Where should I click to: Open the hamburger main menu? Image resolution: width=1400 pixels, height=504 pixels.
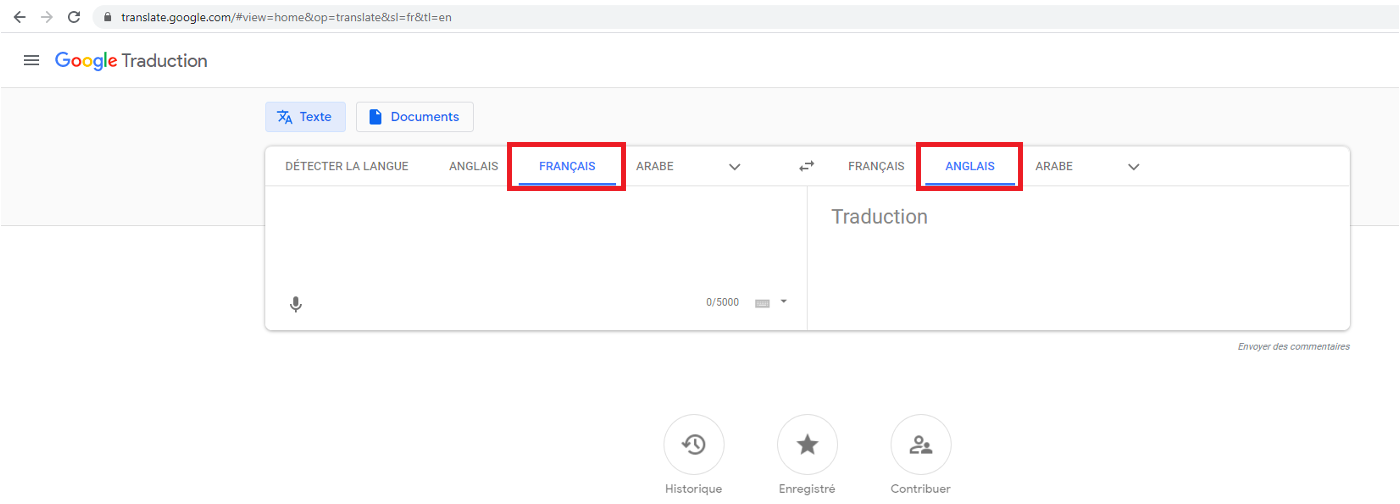click(x=32, y=61)
